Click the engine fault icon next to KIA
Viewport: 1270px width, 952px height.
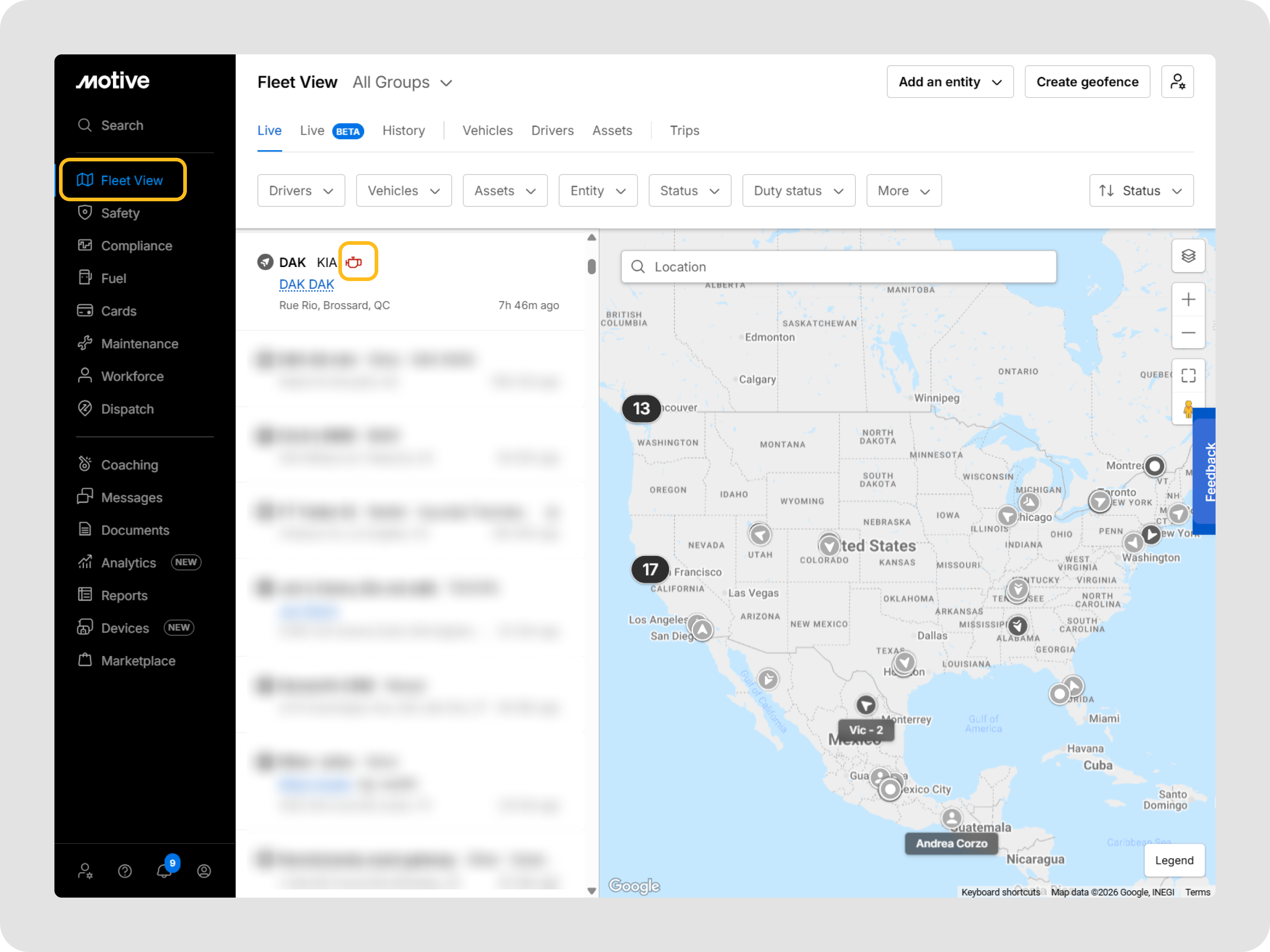(x=354, y=262)
